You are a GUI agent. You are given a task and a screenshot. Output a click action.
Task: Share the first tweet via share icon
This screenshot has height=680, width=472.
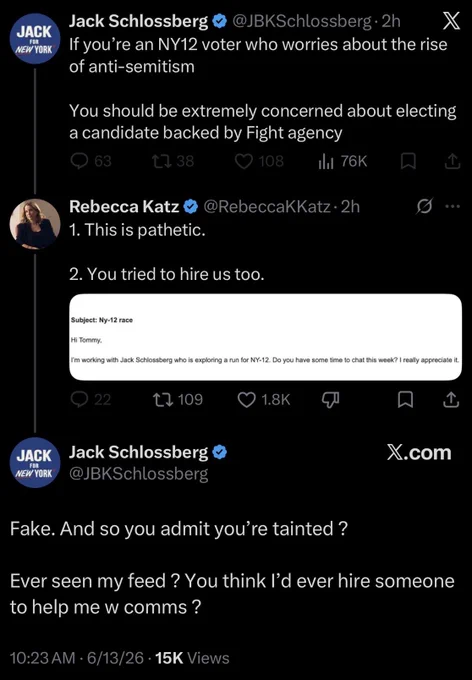452,161
